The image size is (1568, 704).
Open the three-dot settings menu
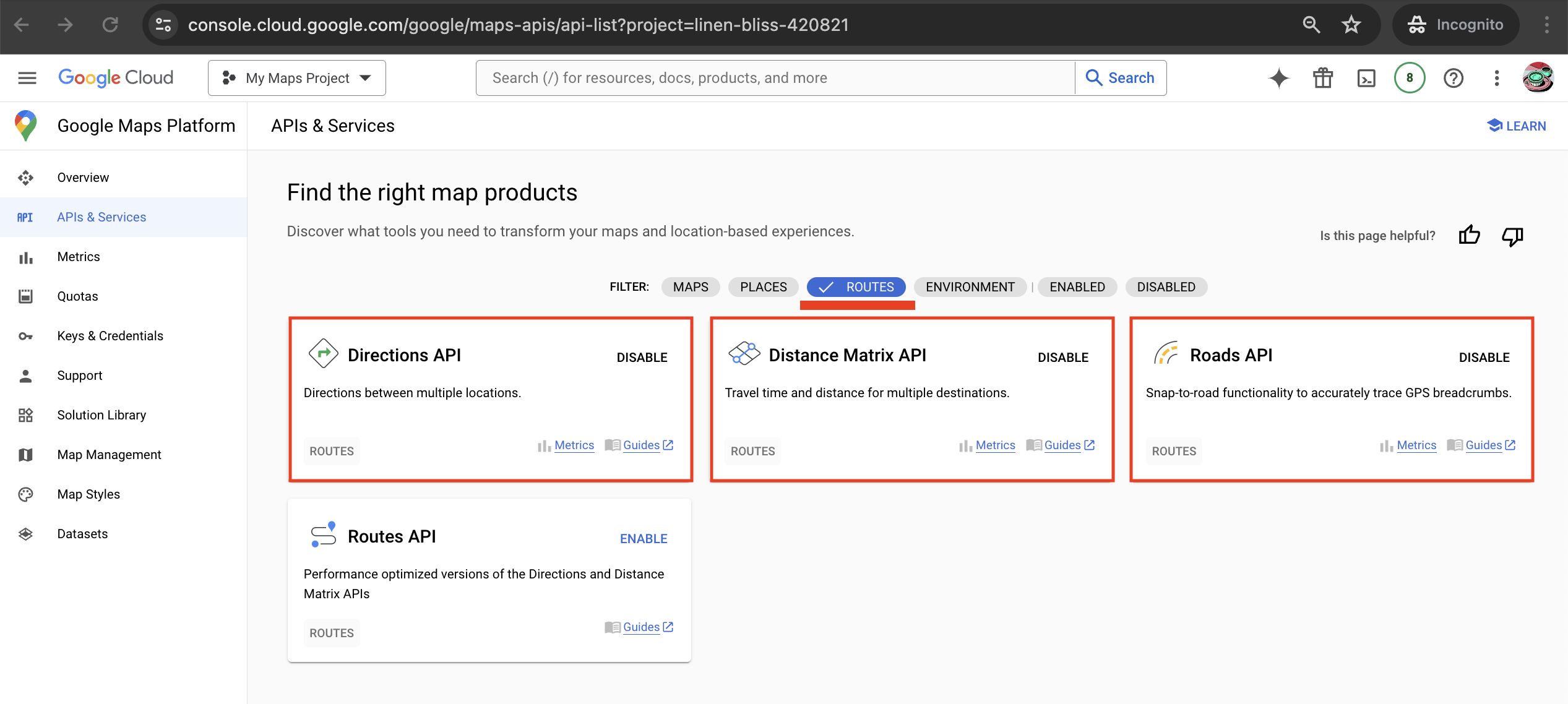[x=1496, y=77]
